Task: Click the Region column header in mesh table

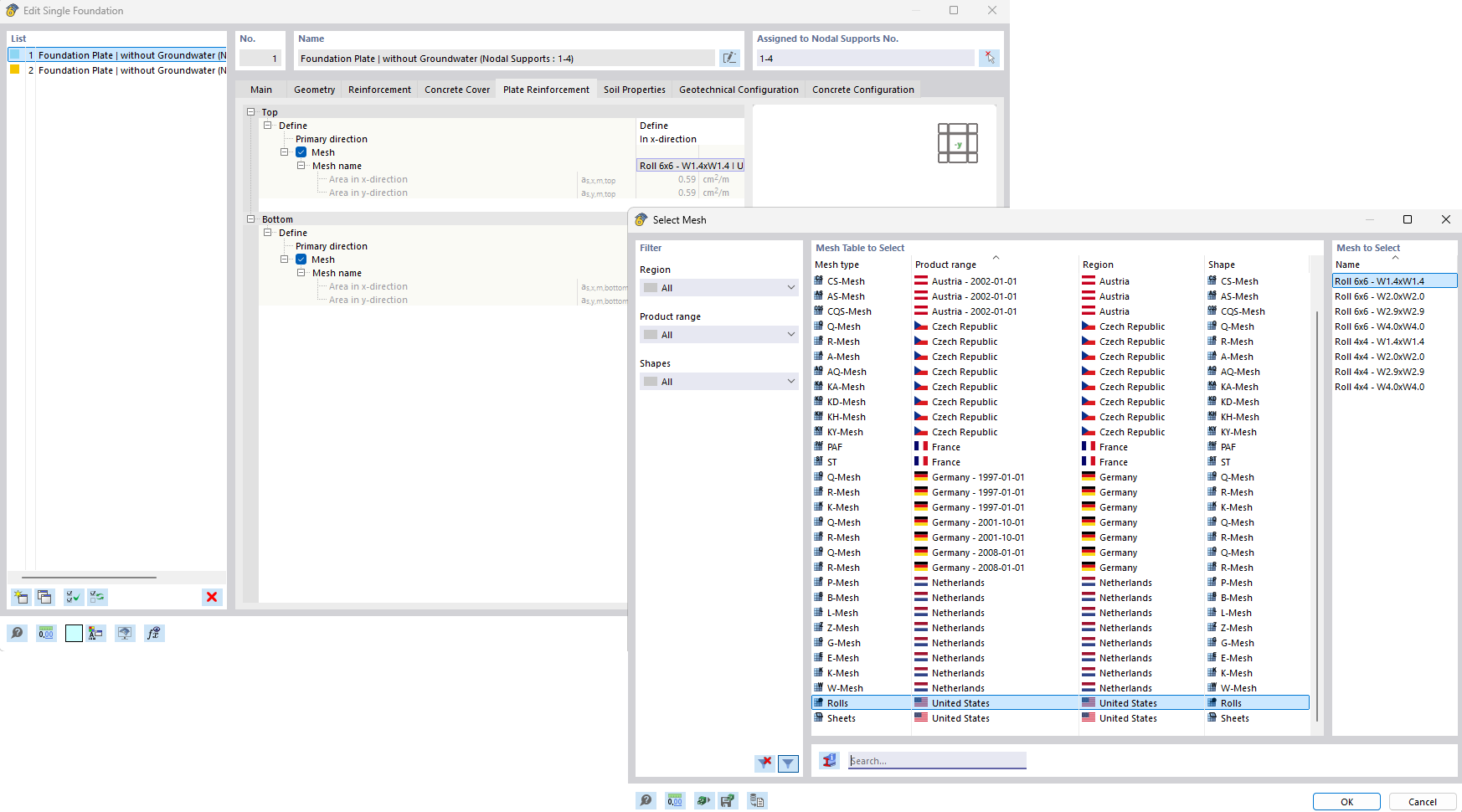Action: click(x=1141, y=265)
